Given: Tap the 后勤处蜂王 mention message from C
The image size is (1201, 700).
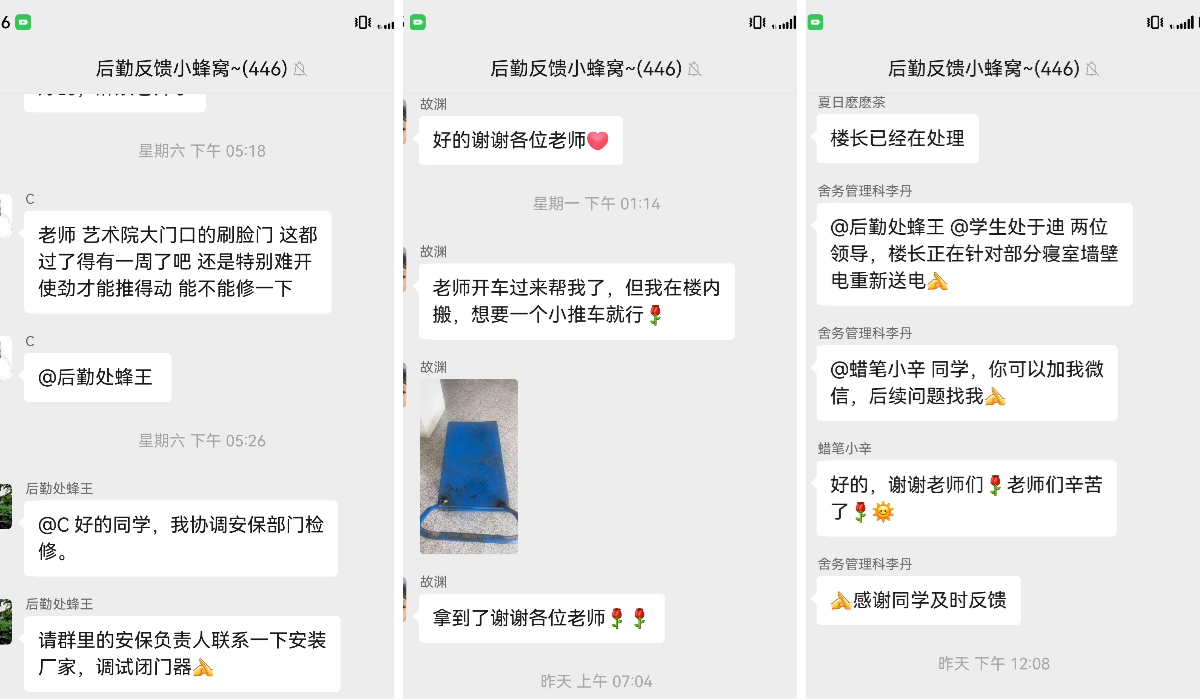Looking at the screenshot, I should pos(97,378).
